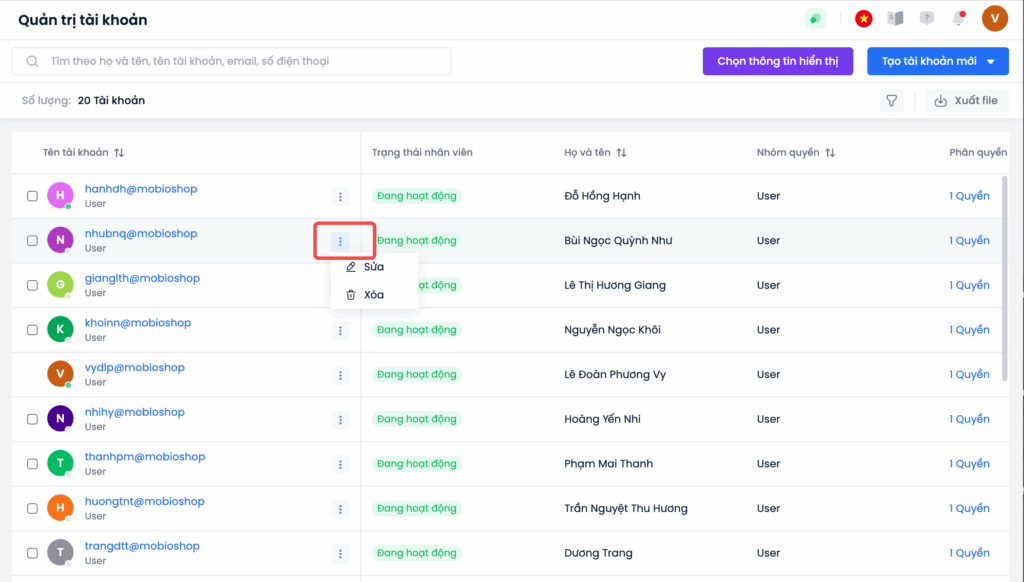
Task: Open the green chat bubble icon
Action: (815, 19)
